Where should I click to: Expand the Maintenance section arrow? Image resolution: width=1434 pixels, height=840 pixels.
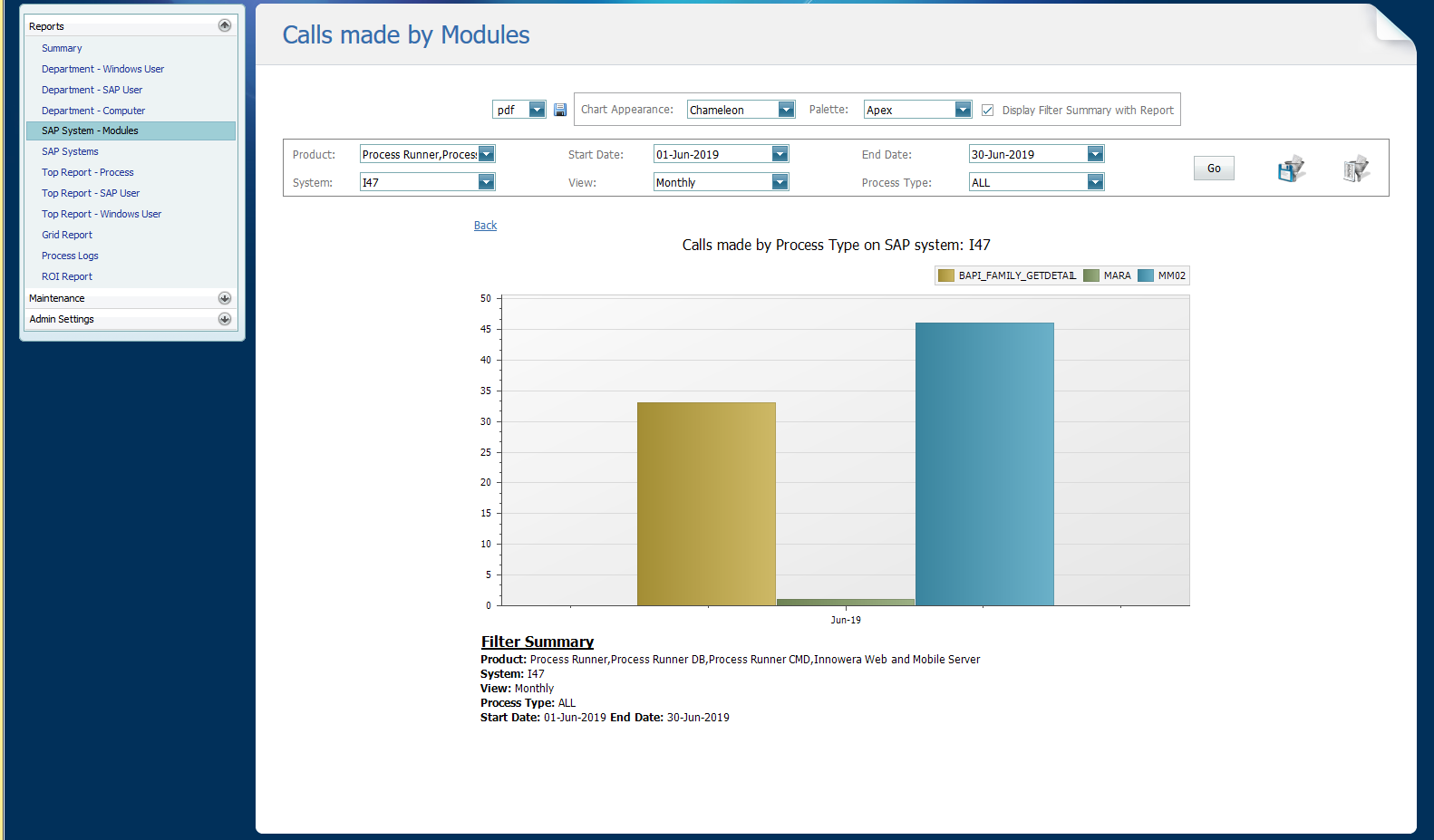pyautogui.click(x=225, y=298)
